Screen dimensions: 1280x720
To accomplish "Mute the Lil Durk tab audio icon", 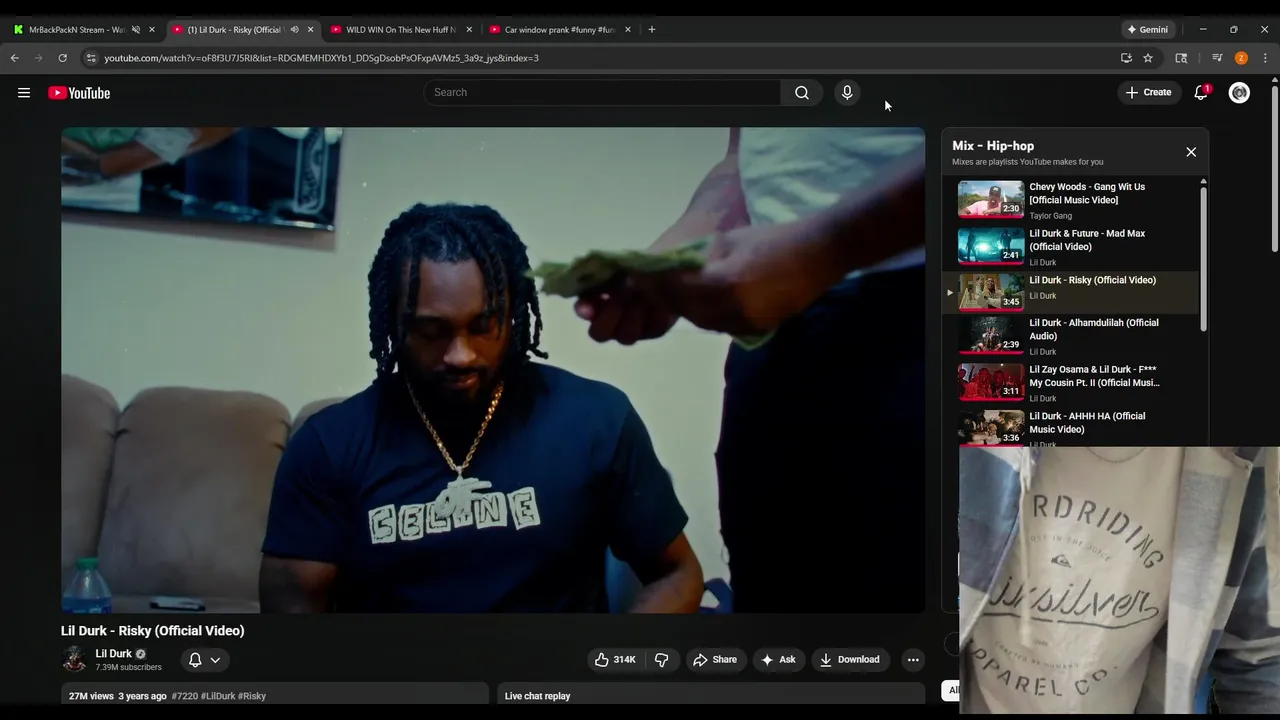I will (x=294, y=30).
